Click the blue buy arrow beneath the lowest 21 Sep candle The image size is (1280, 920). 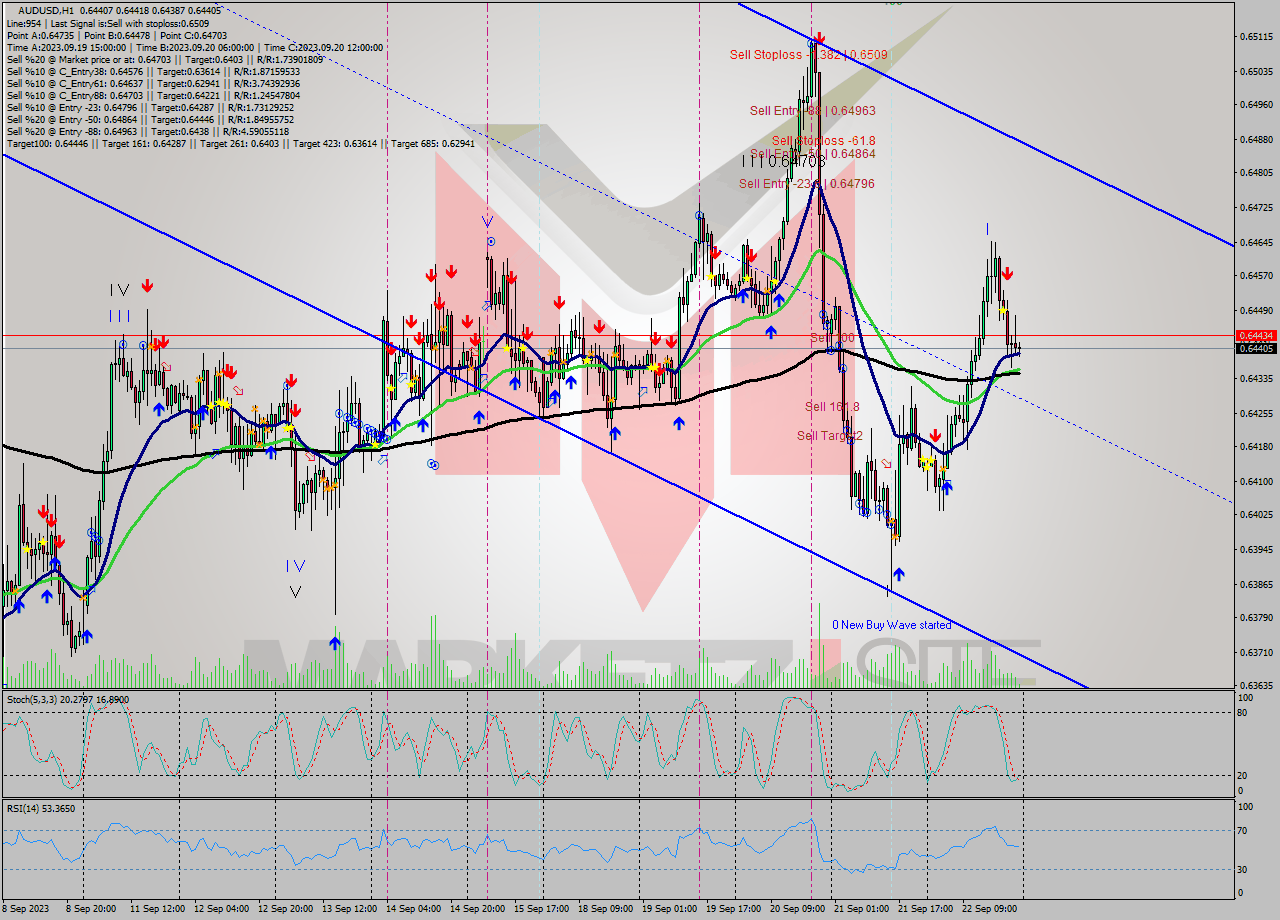[898, 574]
